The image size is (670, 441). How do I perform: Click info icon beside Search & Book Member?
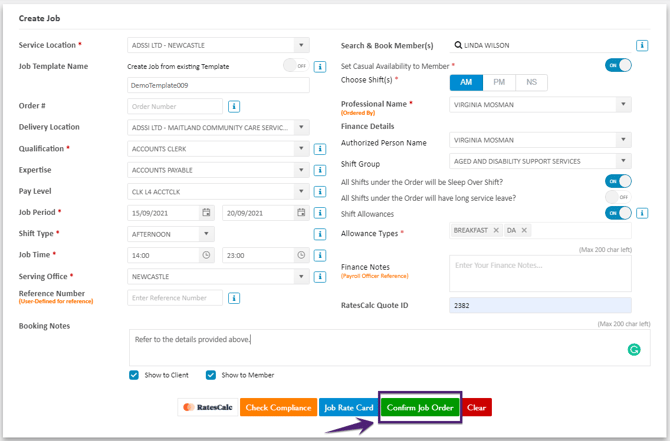point(642,45)
